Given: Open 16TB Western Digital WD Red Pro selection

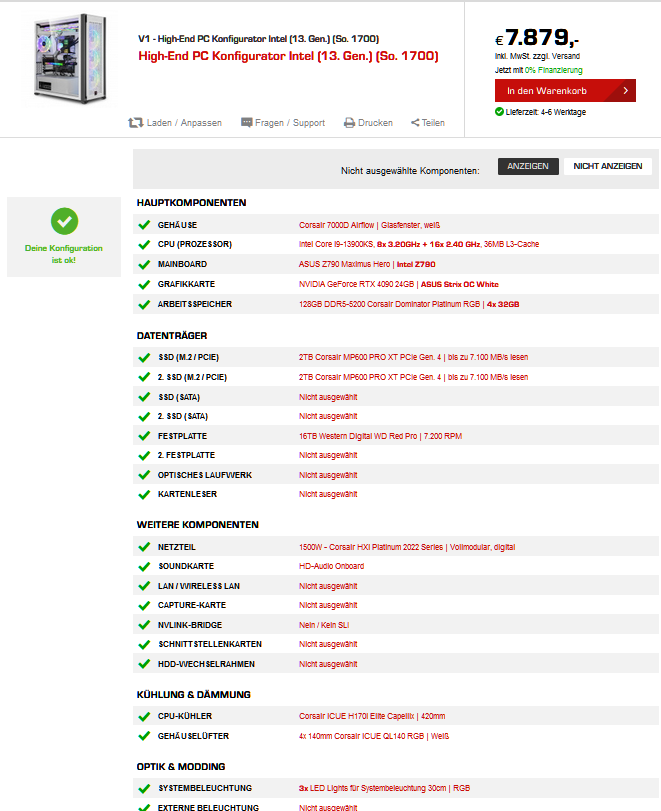Looking at the screenshot, I should click(380, 436).
